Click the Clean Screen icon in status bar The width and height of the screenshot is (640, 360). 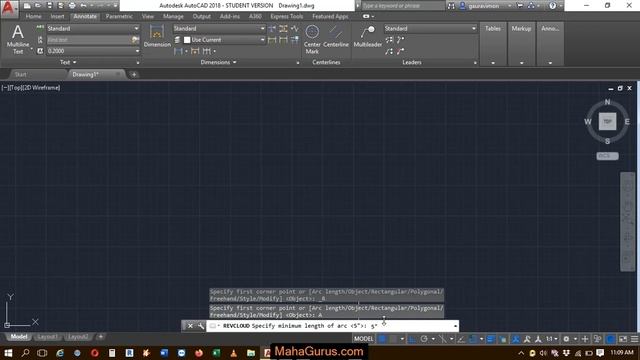623,339
